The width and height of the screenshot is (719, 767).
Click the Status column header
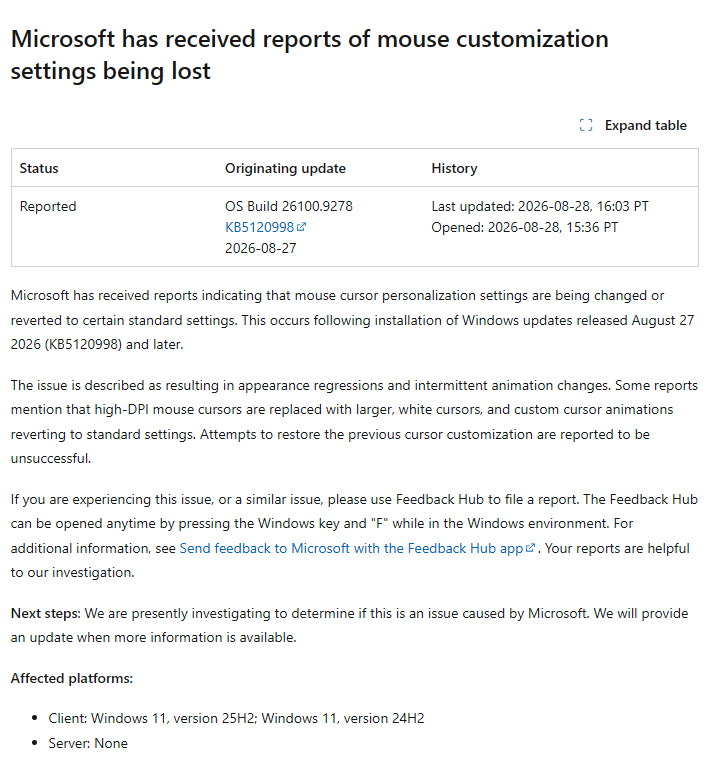[x=39, y=168]
